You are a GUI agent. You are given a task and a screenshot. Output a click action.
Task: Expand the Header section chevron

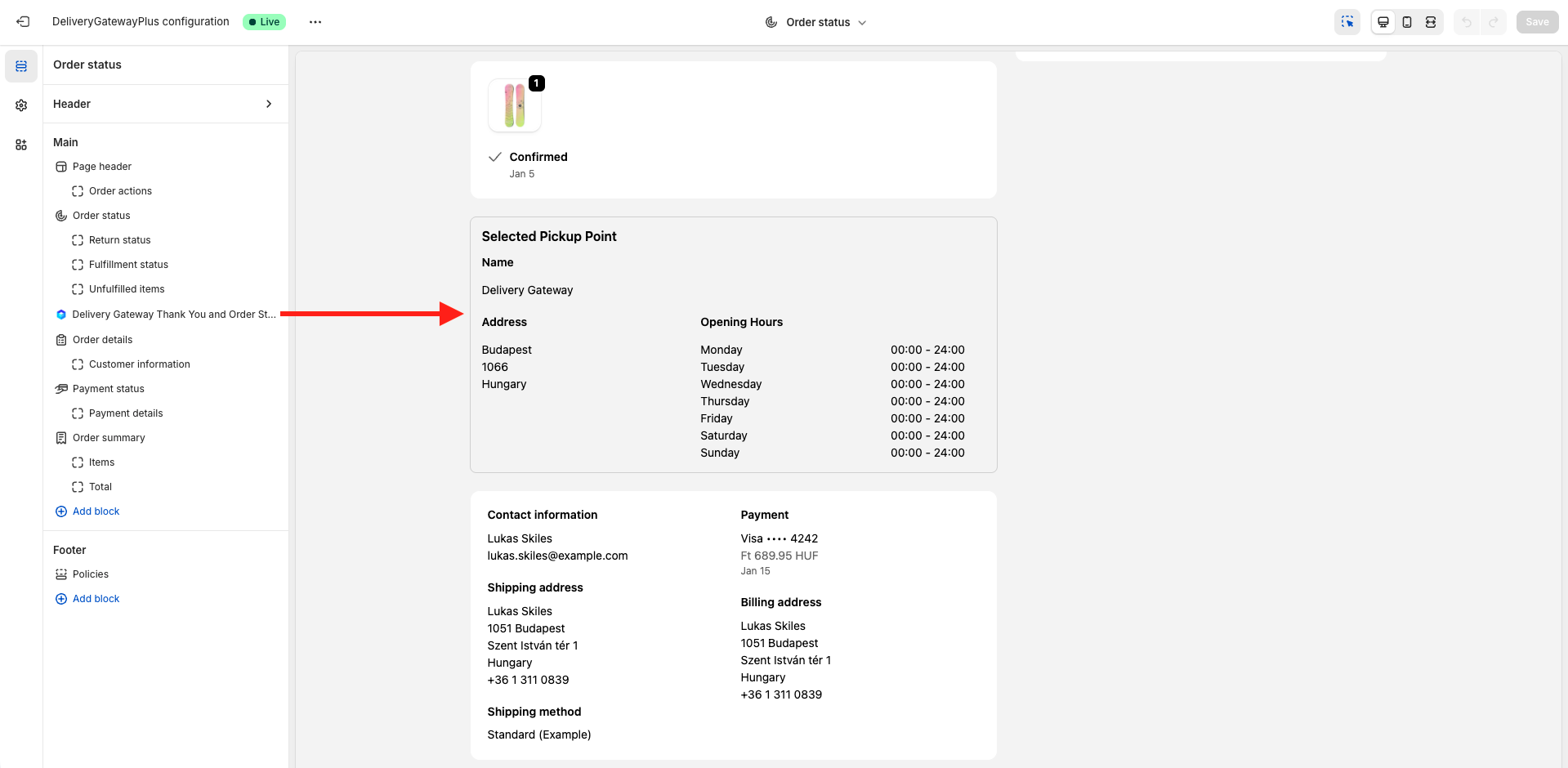[269, 104]
